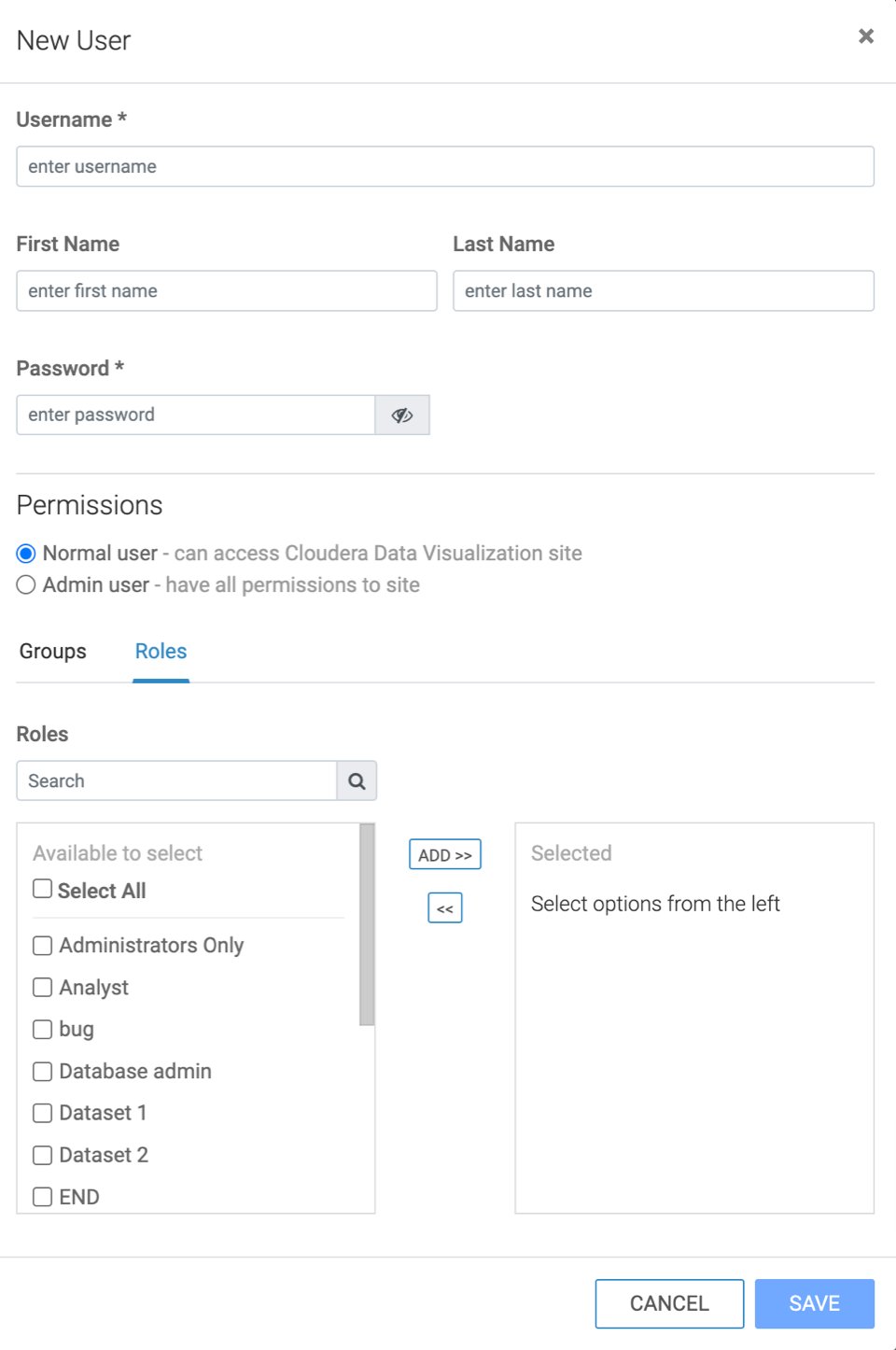Select the Database admin role checkbox
Viewport: 896px width, 1350px height.
click(x=43, y=1072)
